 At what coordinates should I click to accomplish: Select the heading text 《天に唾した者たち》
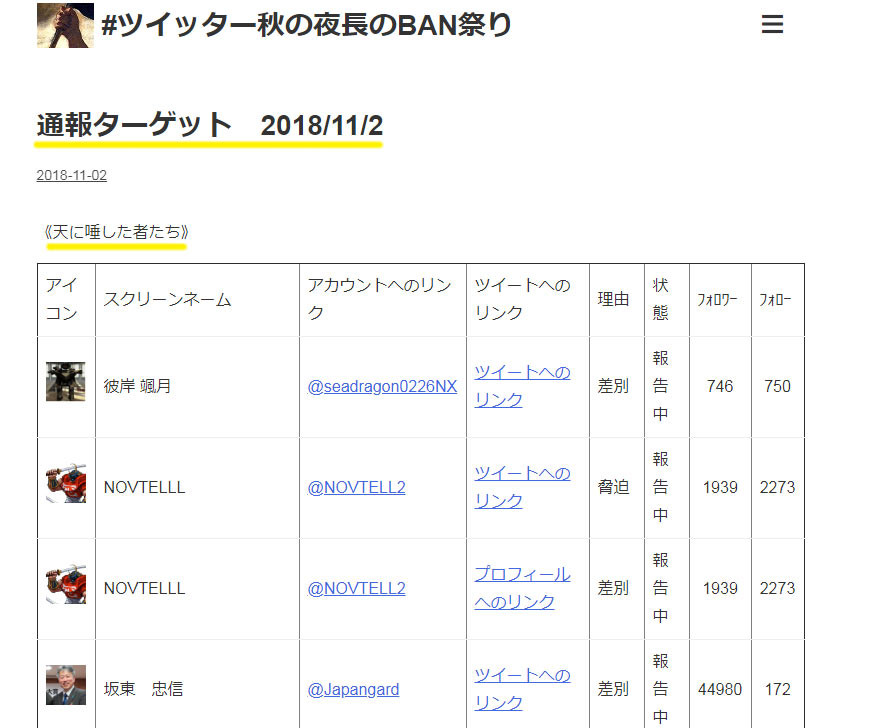[116, 232]
